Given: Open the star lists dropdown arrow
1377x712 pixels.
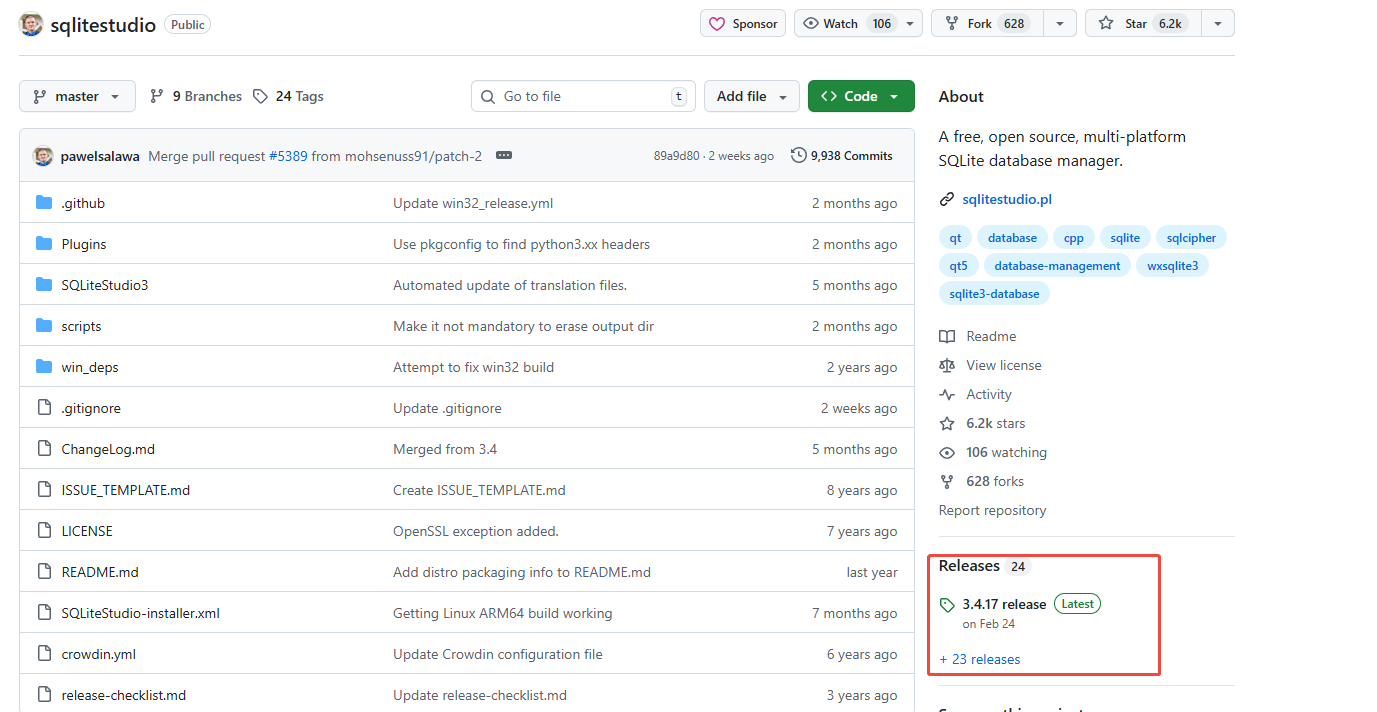Looking at the screenshot, I should (1217, 23).
